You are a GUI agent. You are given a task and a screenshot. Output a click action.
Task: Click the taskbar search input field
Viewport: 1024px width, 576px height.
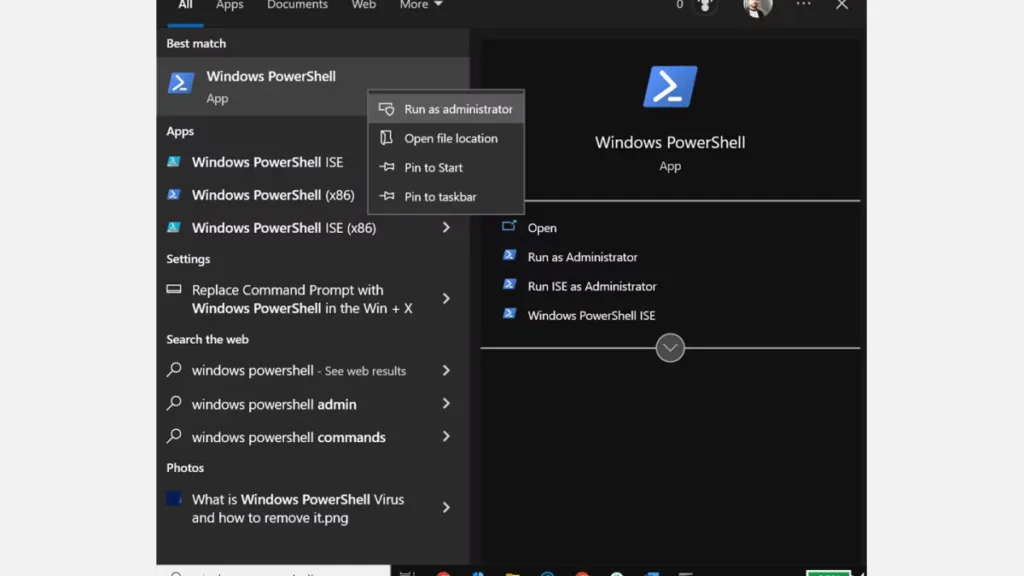point(274,571)
